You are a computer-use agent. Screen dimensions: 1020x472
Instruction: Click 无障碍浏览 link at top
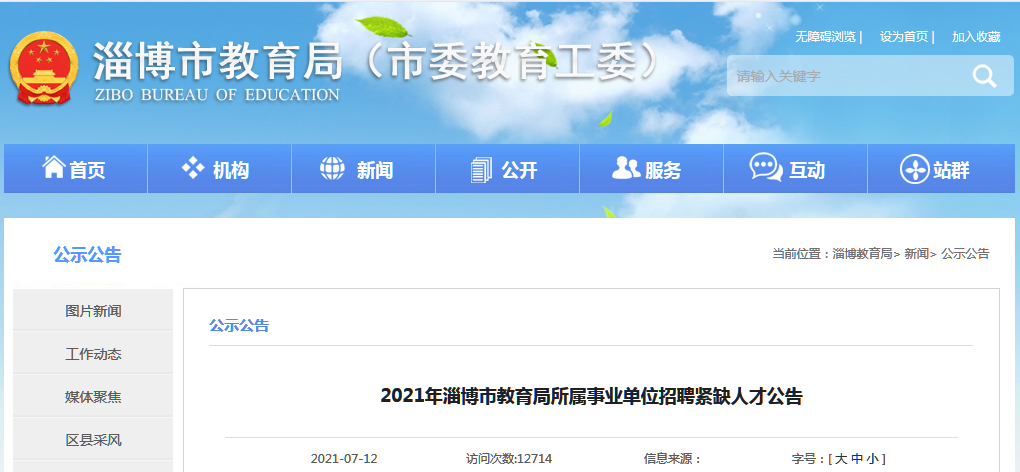click(x=825, y=37)
